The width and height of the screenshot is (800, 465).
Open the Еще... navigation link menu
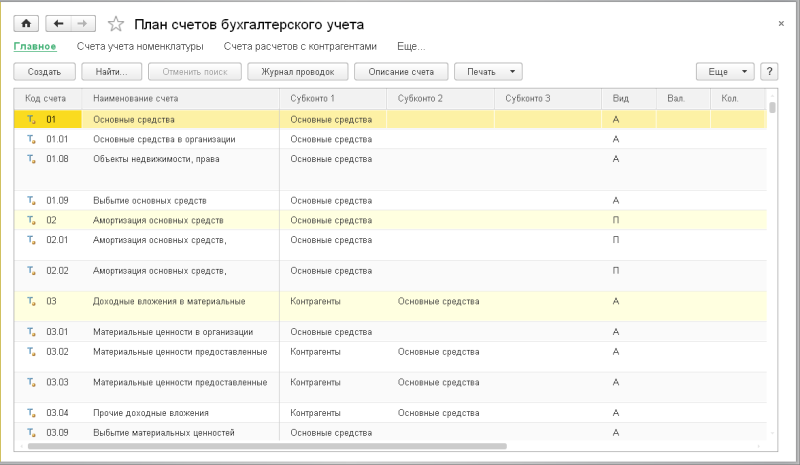point(410,46)
